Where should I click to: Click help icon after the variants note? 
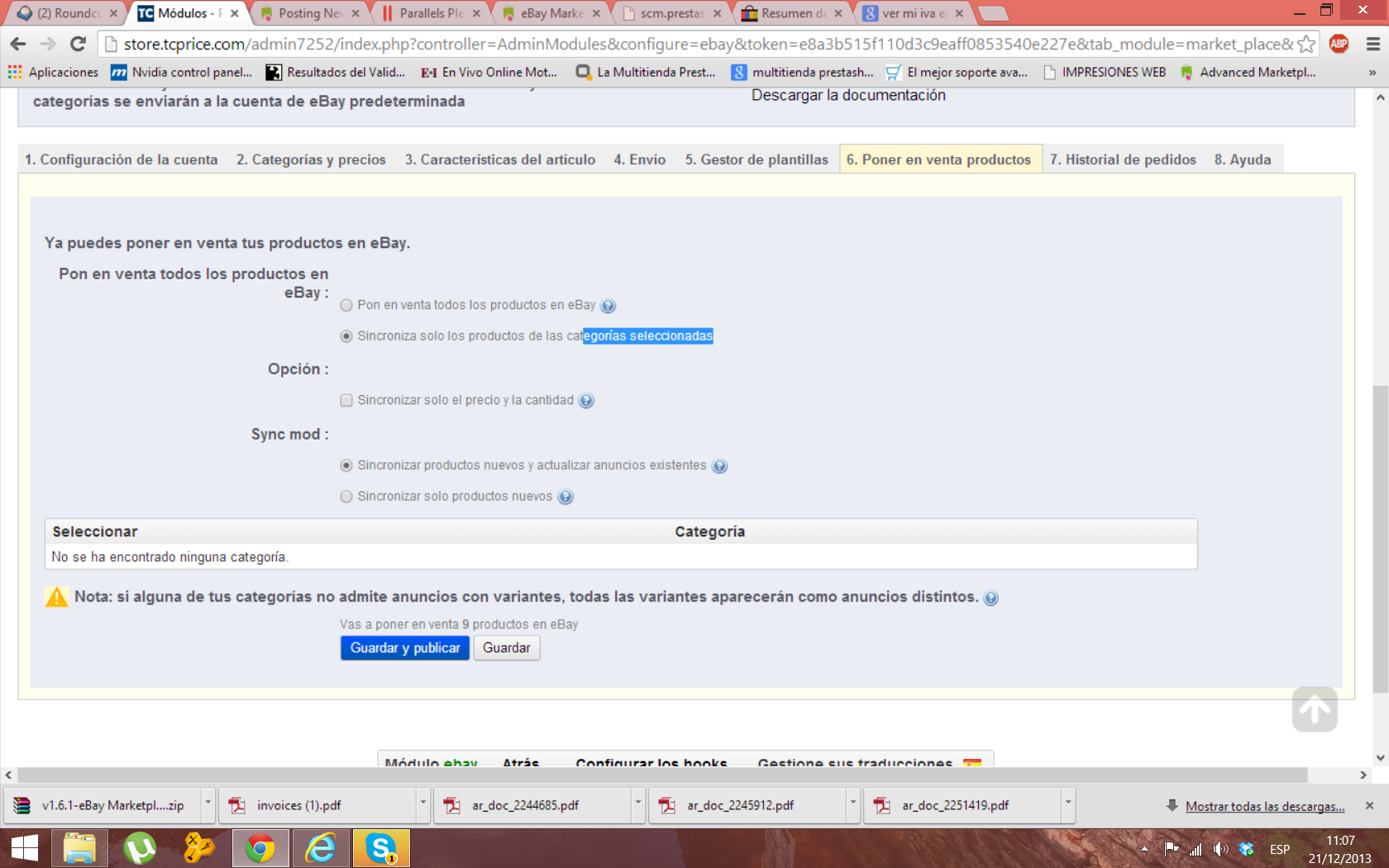click(x=990, y=598)
